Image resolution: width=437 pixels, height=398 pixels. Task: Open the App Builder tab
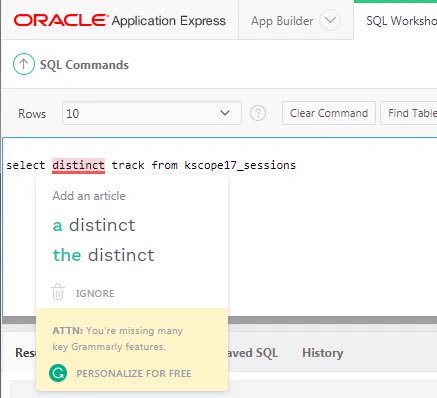pyautogui.click(x=282, y=21)
